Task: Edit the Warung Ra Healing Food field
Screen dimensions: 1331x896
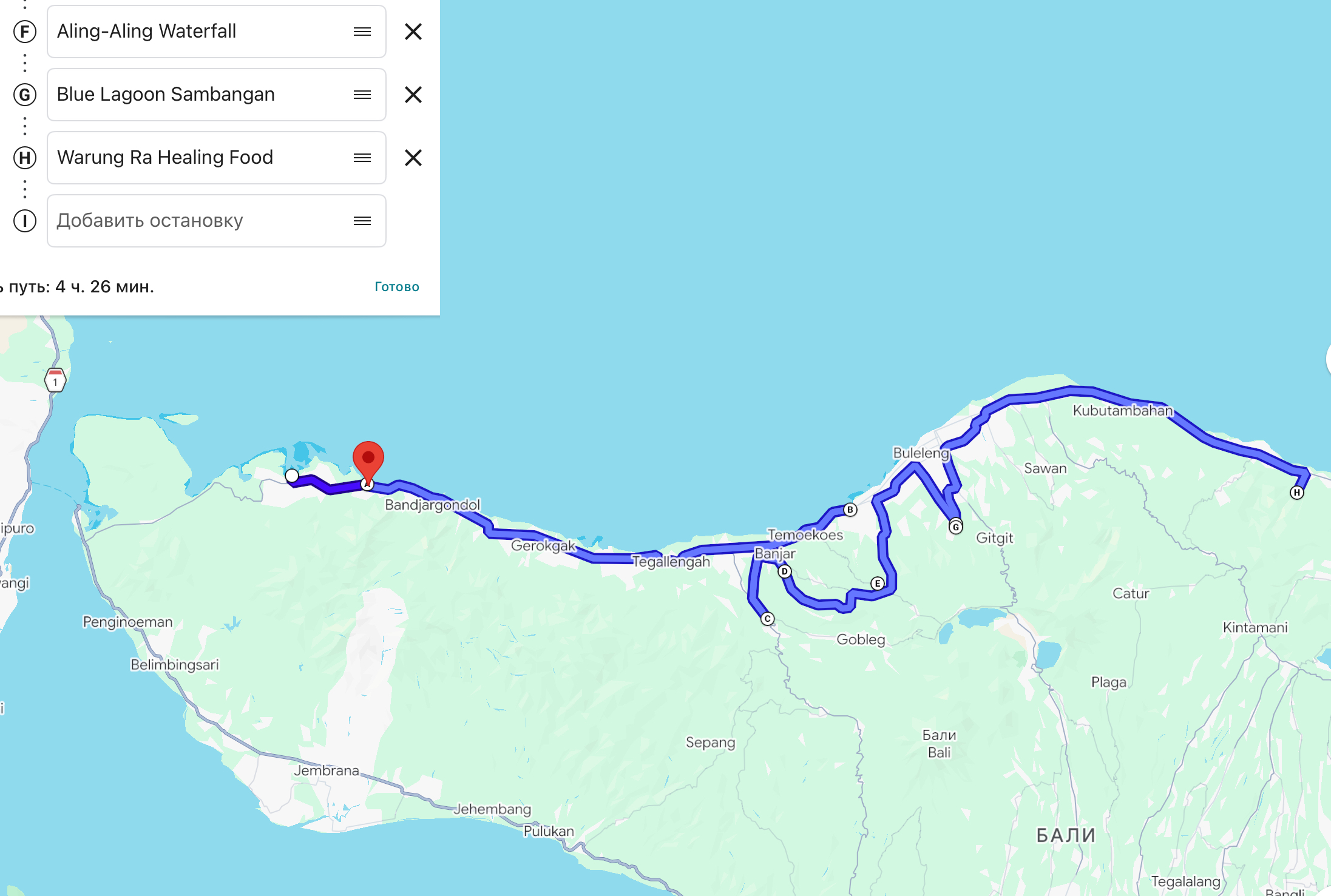Action: pos(217,158)
